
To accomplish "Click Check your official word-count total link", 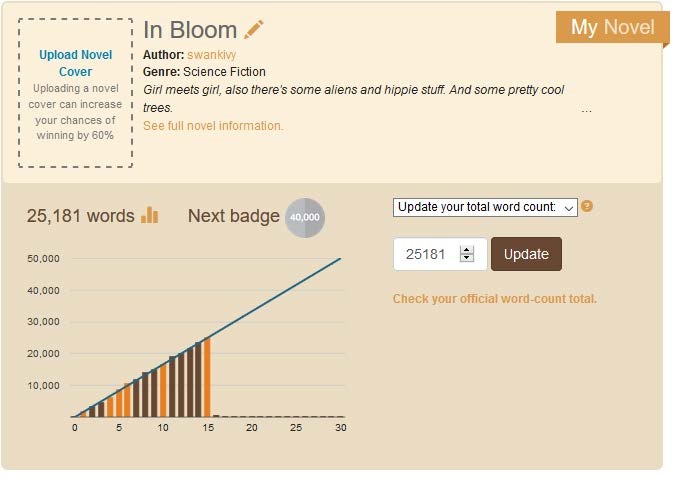I will pos(495,299).
